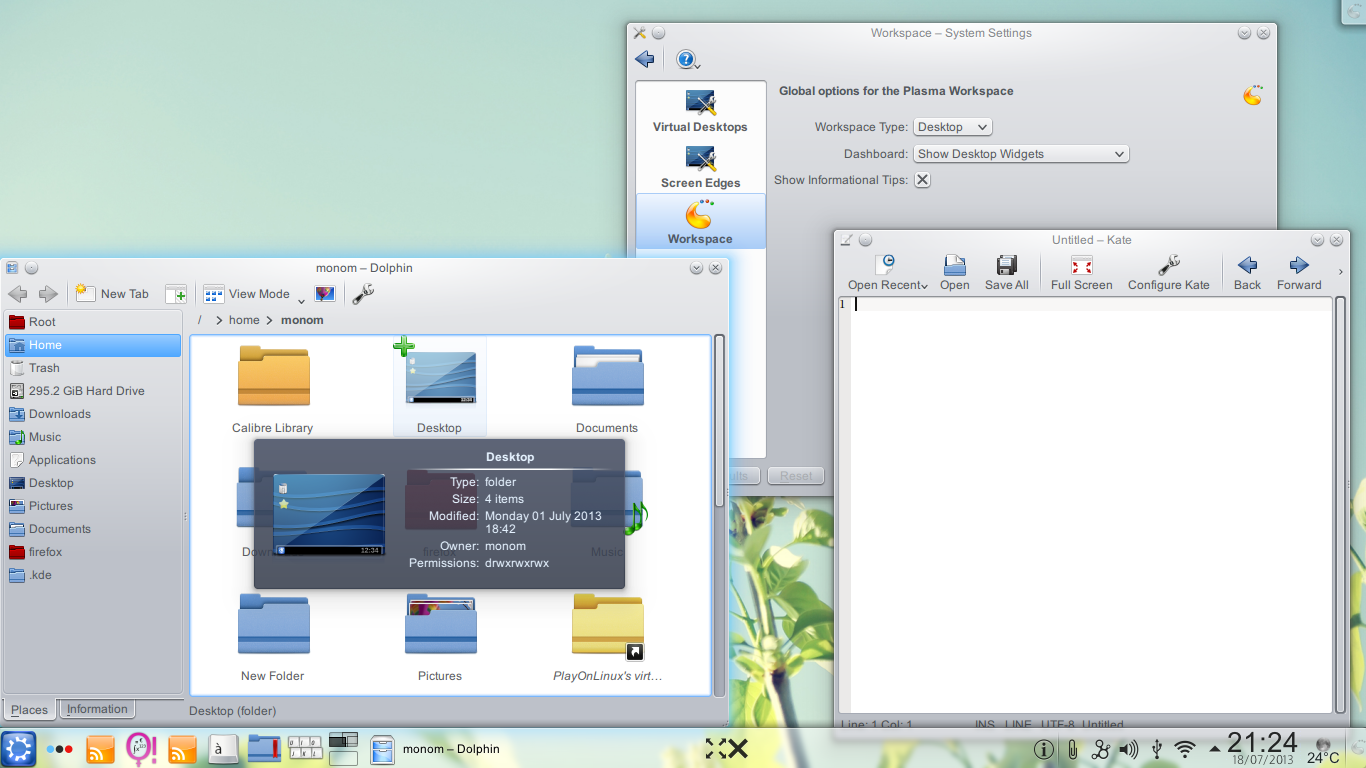Click the activities dots icon in the panel
Screen dimensions: 1366x768
(x=59, y=749)
